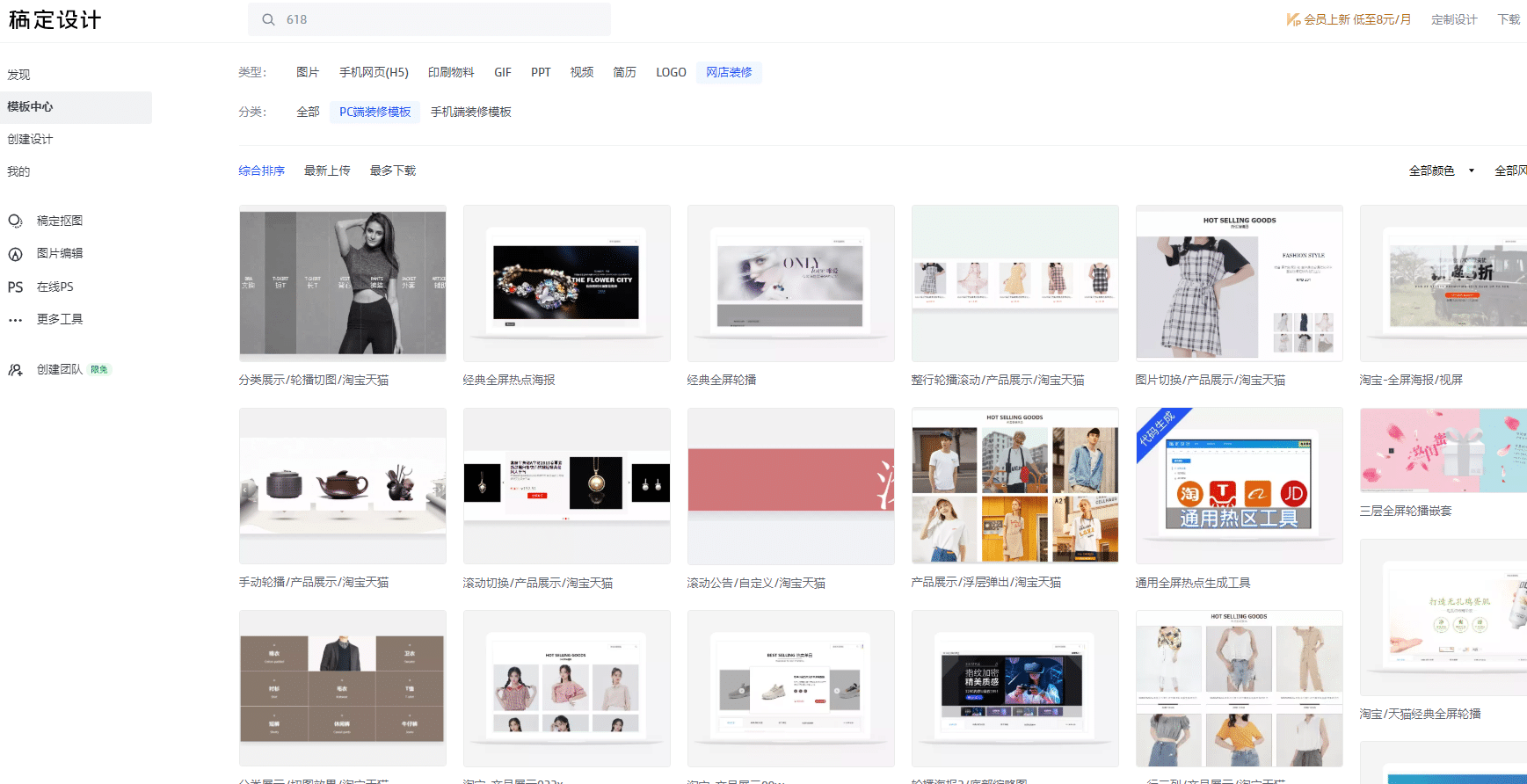Sort by 综合排序
The height and width of the screenshot is (784, 1527).
coord(262,171)
